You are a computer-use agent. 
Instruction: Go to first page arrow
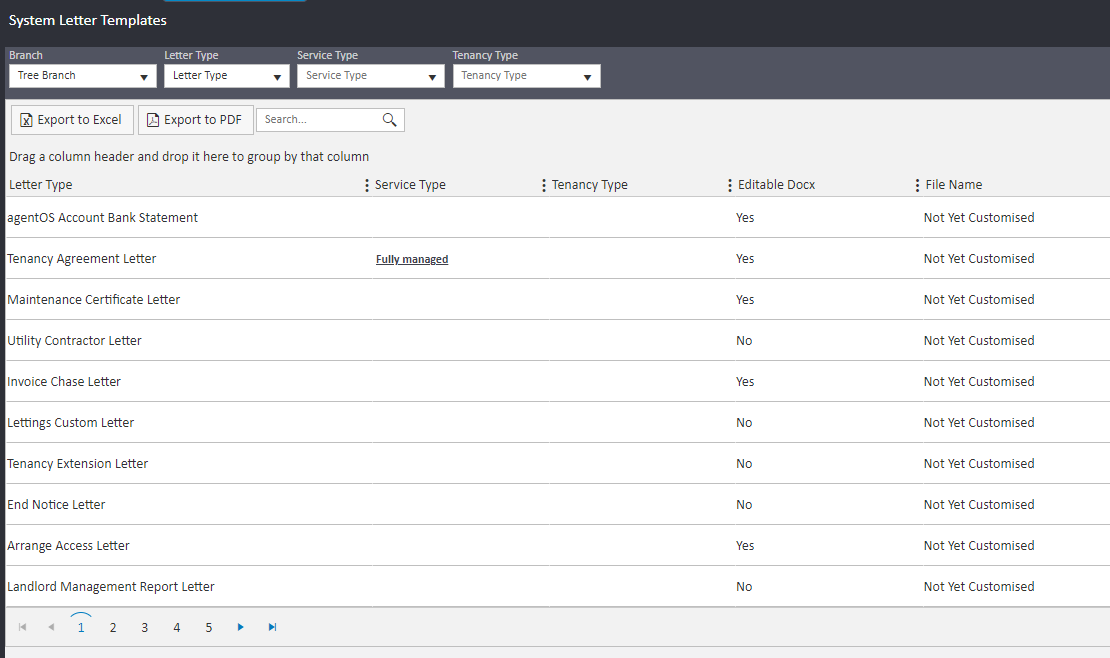(22, 627)
